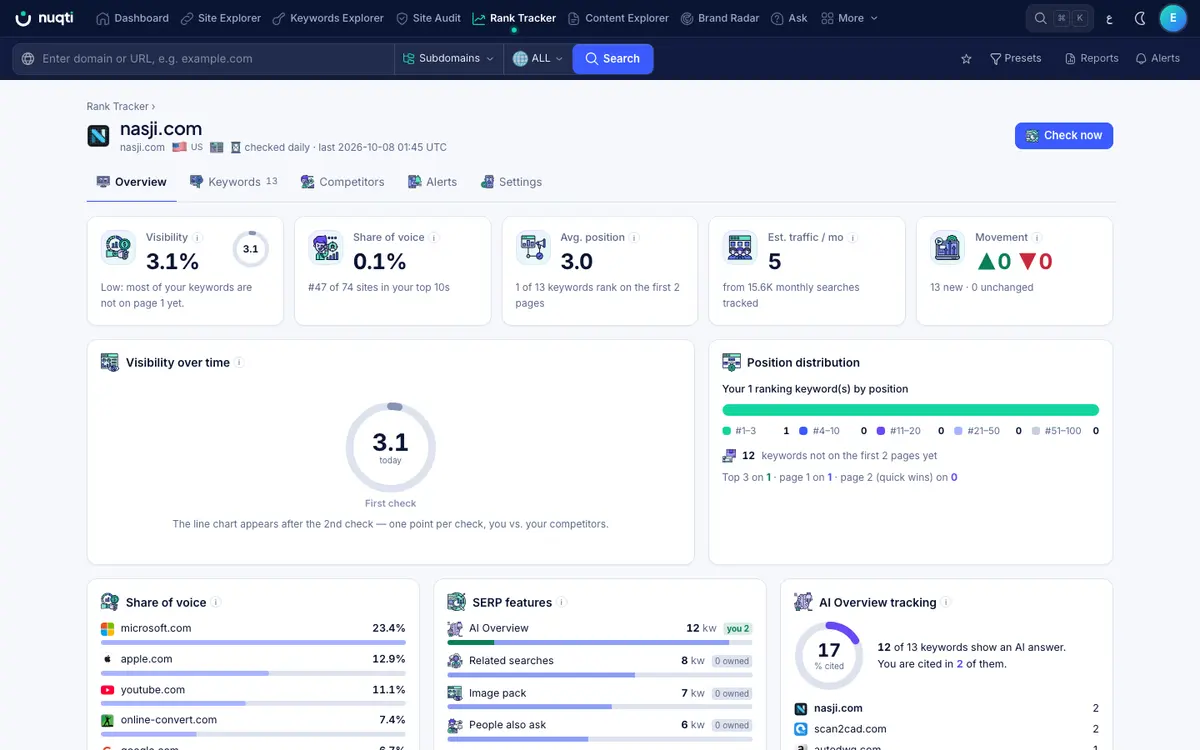1200x750 pixels.
Task: Click the info icon beside Share of voice card
Action: click(434, 238)
